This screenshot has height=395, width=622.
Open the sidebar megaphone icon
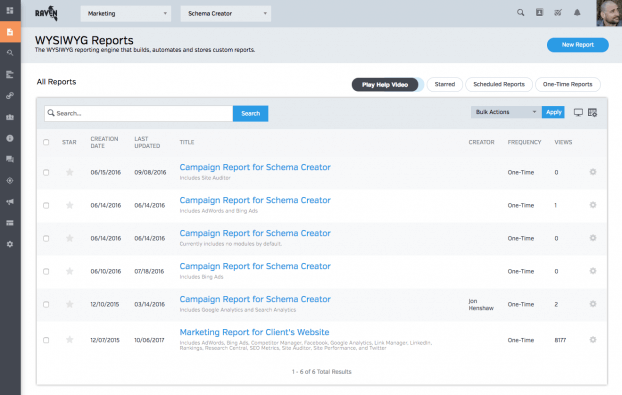(10, 201)
